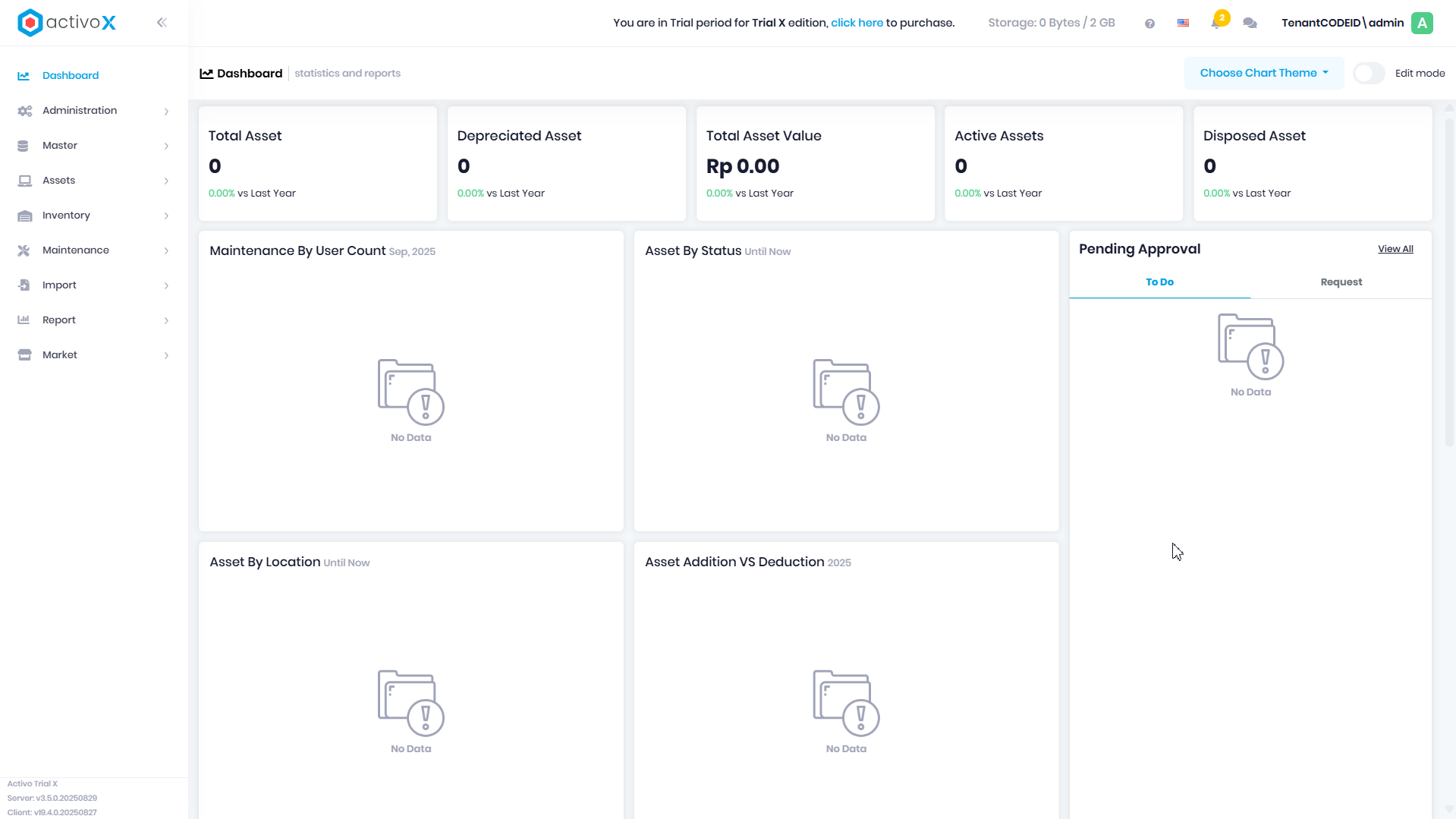The image size is (1456, 819).
Task: Click the Inventory warehouse icon
Action: click(24, 216)
